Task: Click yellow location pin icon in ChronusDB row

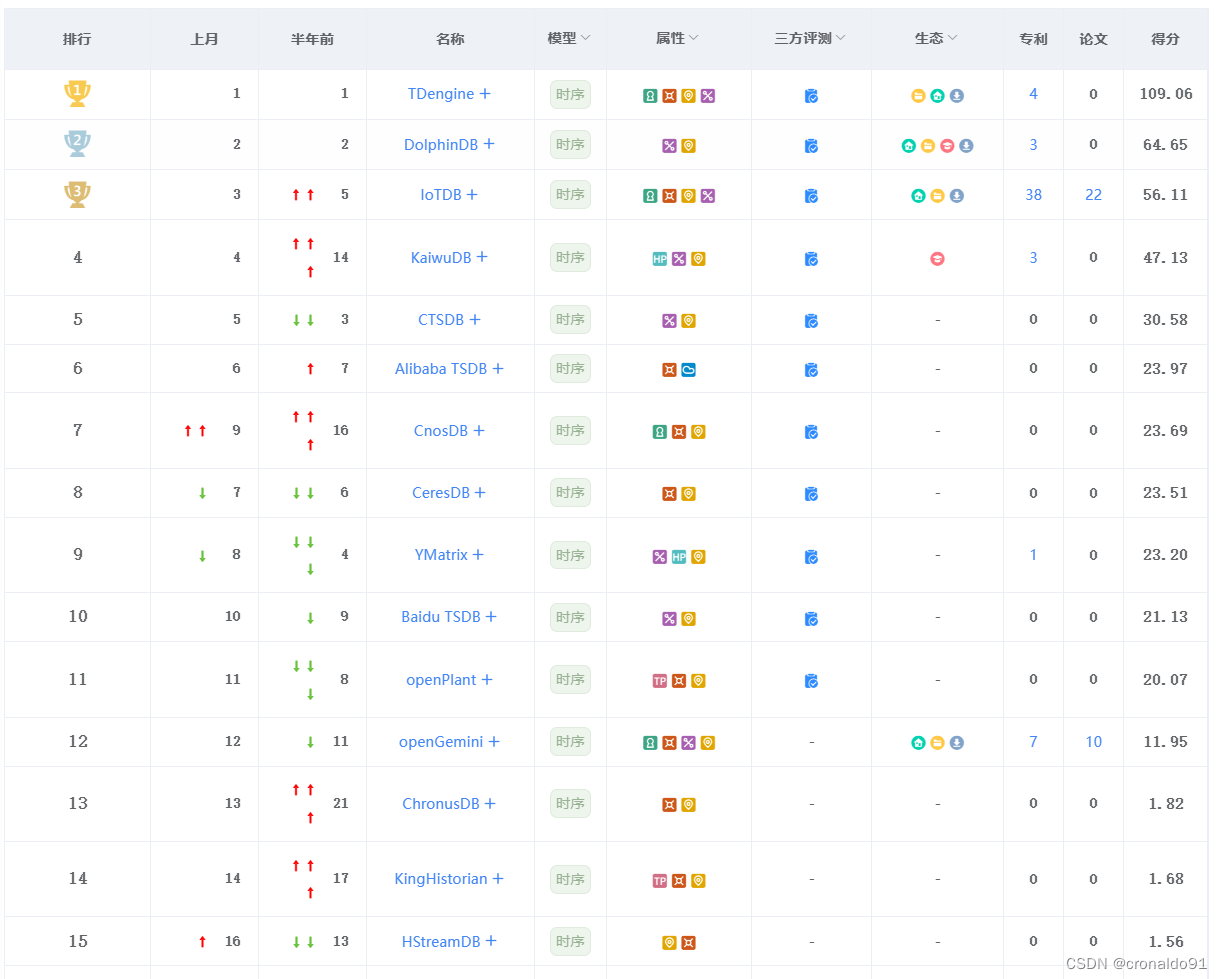Action: (x=688, y=805)
